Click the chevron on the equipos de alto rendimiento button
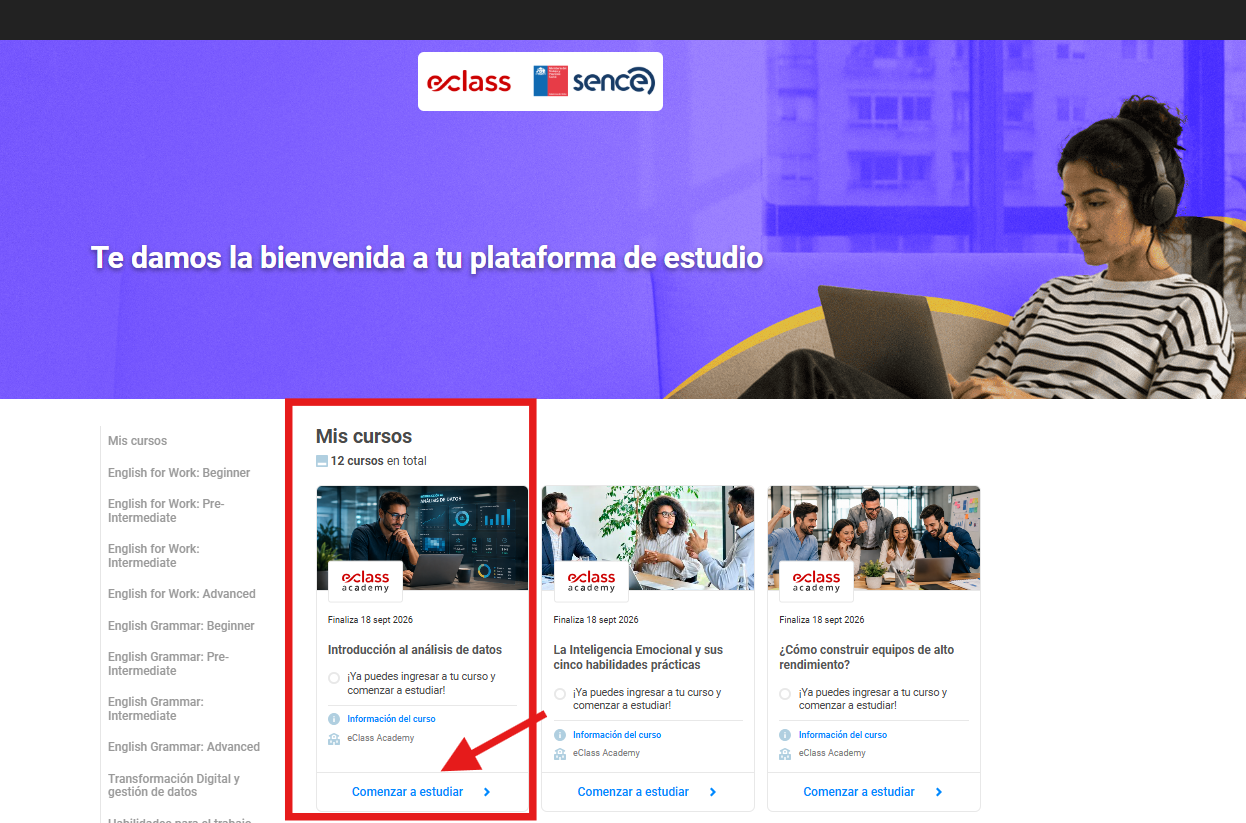 (x=939, y=792)
